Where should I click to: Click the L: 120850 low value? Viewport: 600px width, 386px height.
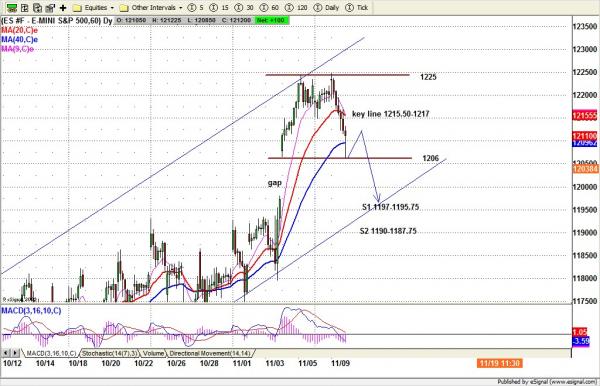pyautogui.click(x=201, y=20)
